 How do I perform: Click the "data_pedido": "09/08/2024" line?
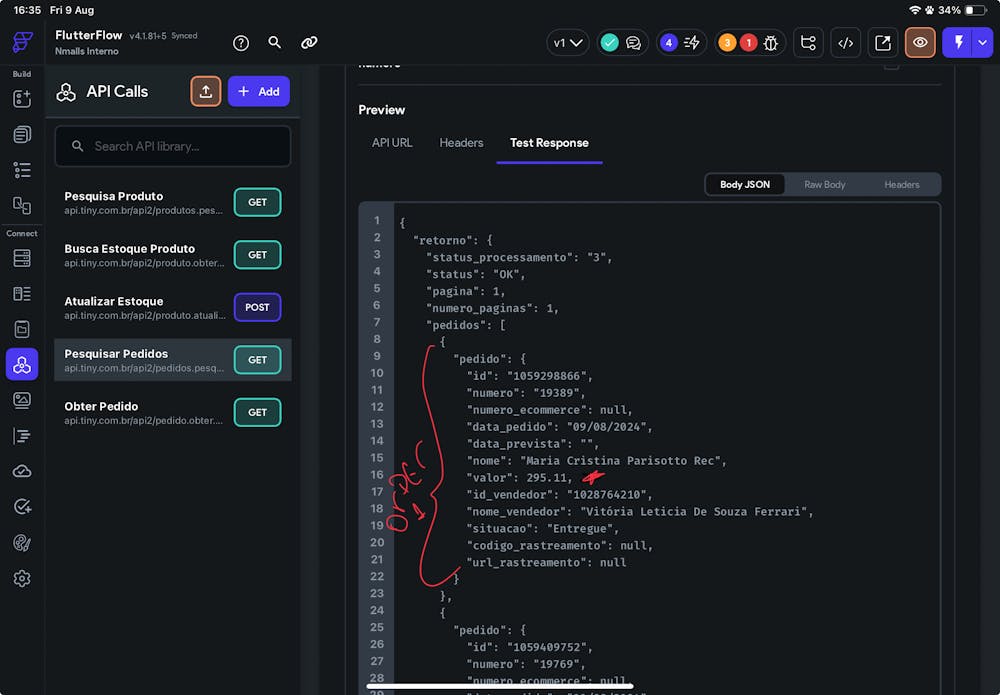point(559,427)
